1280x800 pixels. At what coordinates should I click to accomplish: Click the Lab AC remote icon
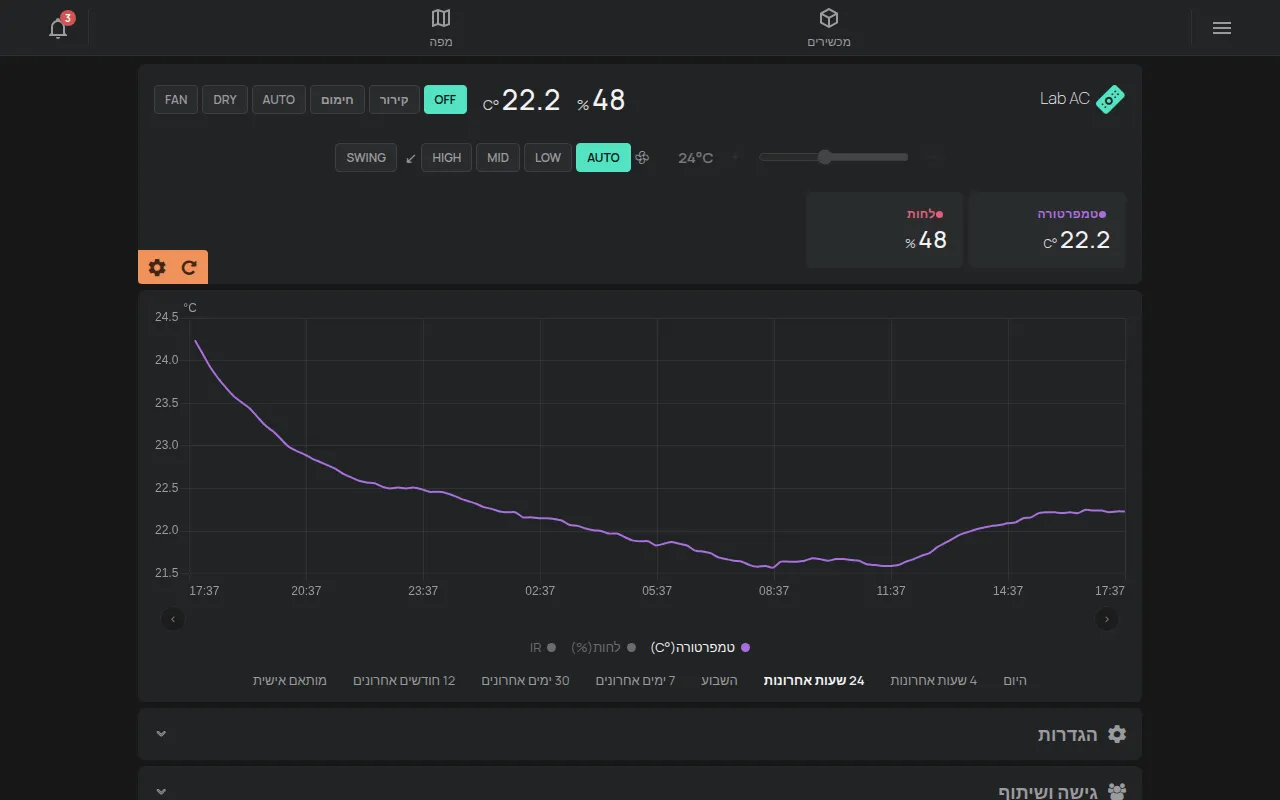1110,99
